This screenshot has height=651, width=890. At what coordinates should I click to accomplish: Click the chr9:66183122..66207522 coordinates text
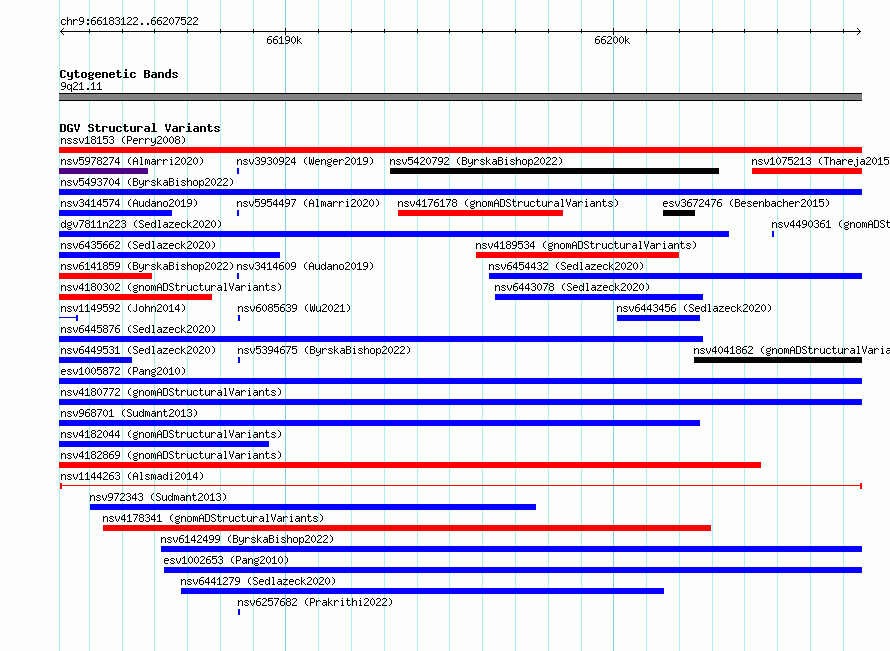[x=129, y=21]
